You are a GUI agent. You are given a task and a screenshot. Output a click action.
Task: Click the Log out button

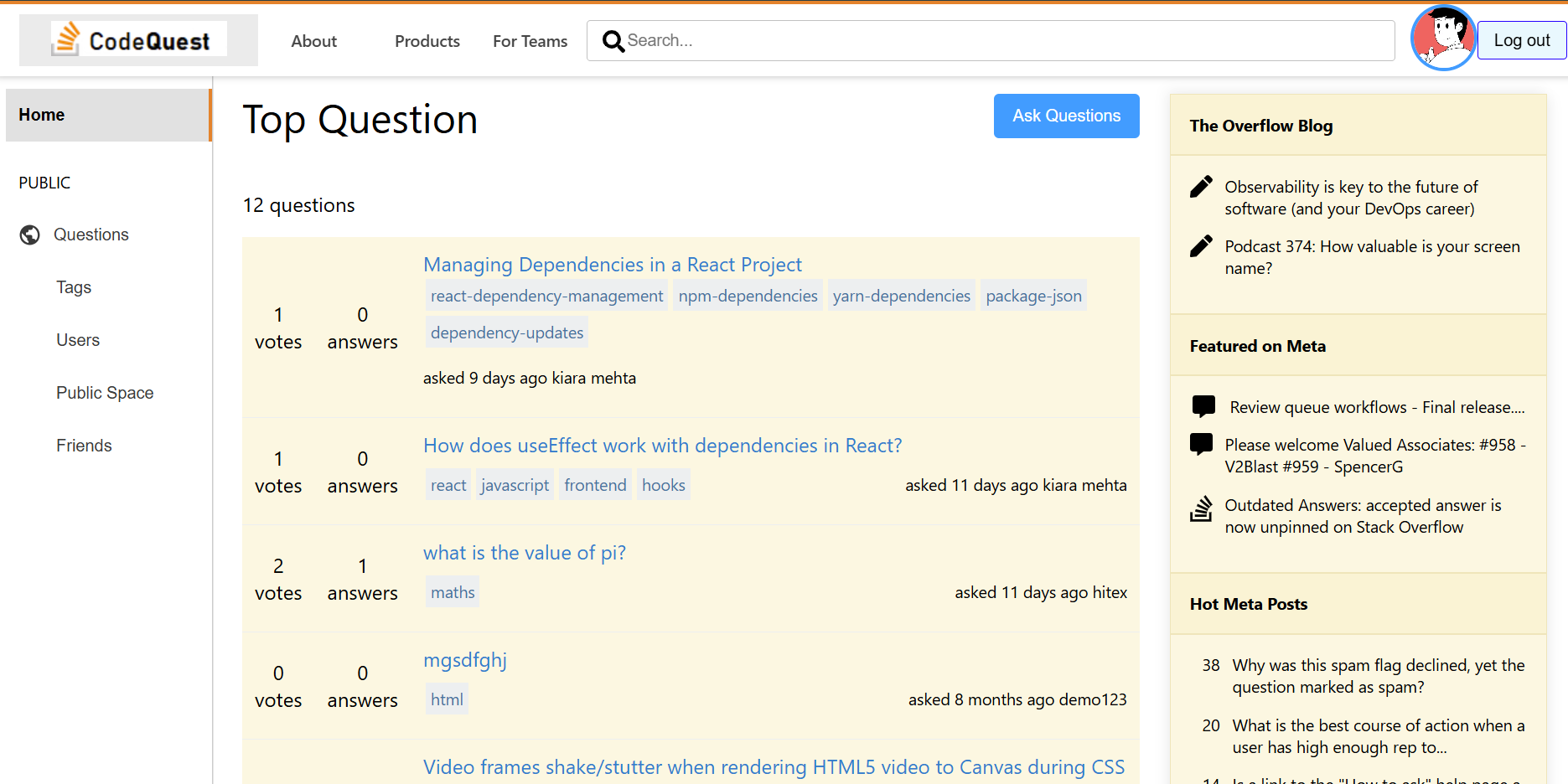1521,40
